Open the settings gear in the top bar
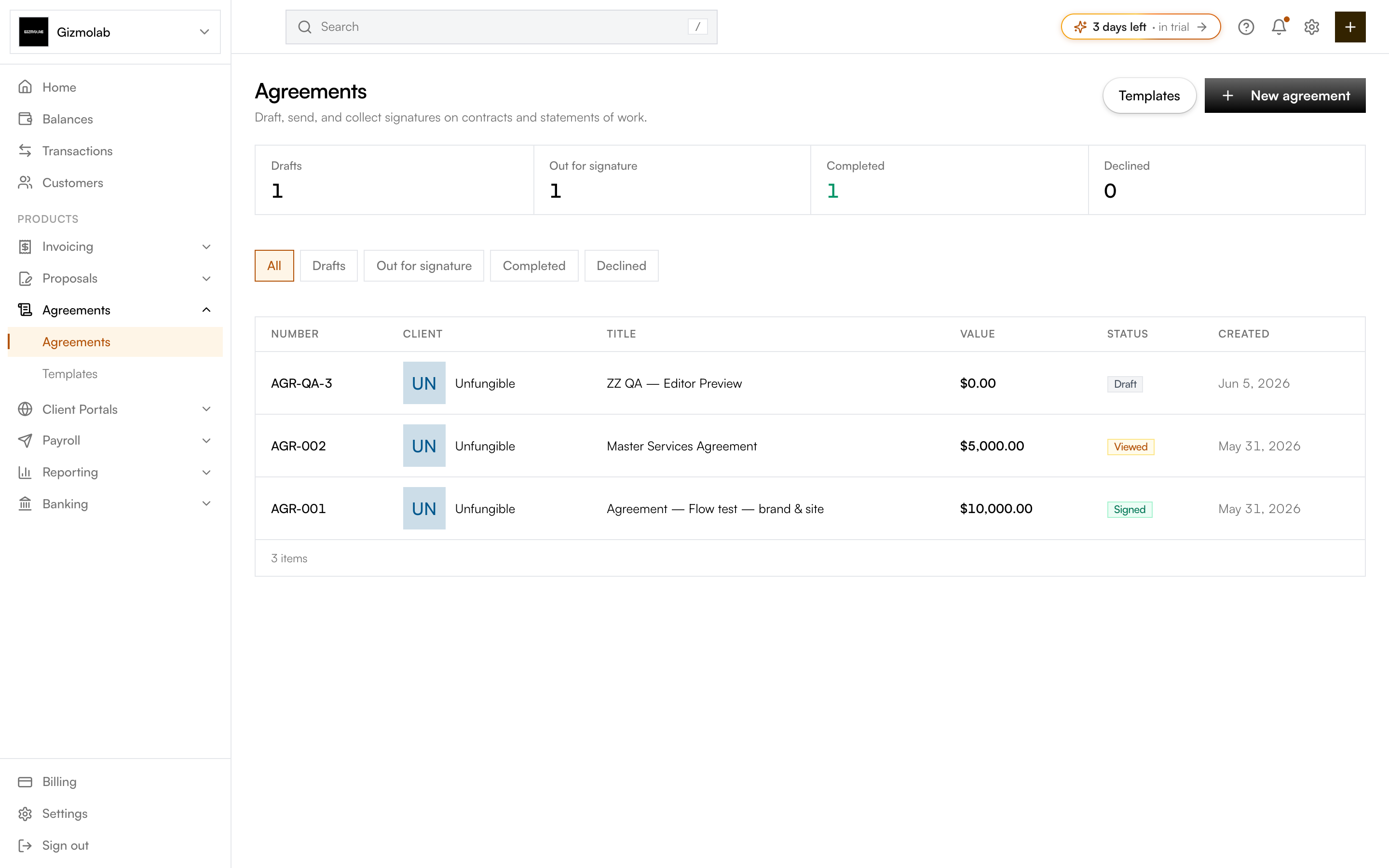 (x=1311, y=27)
